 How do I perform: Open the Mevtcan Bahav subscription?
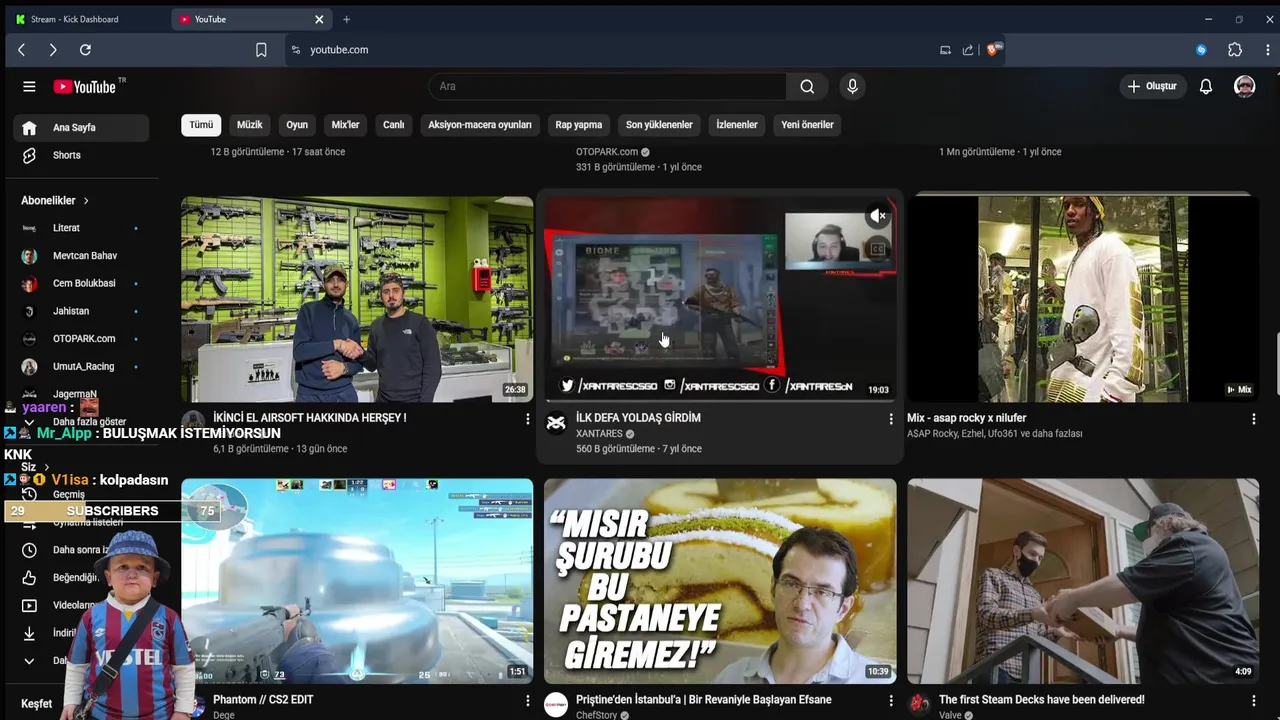click(81, 256)
